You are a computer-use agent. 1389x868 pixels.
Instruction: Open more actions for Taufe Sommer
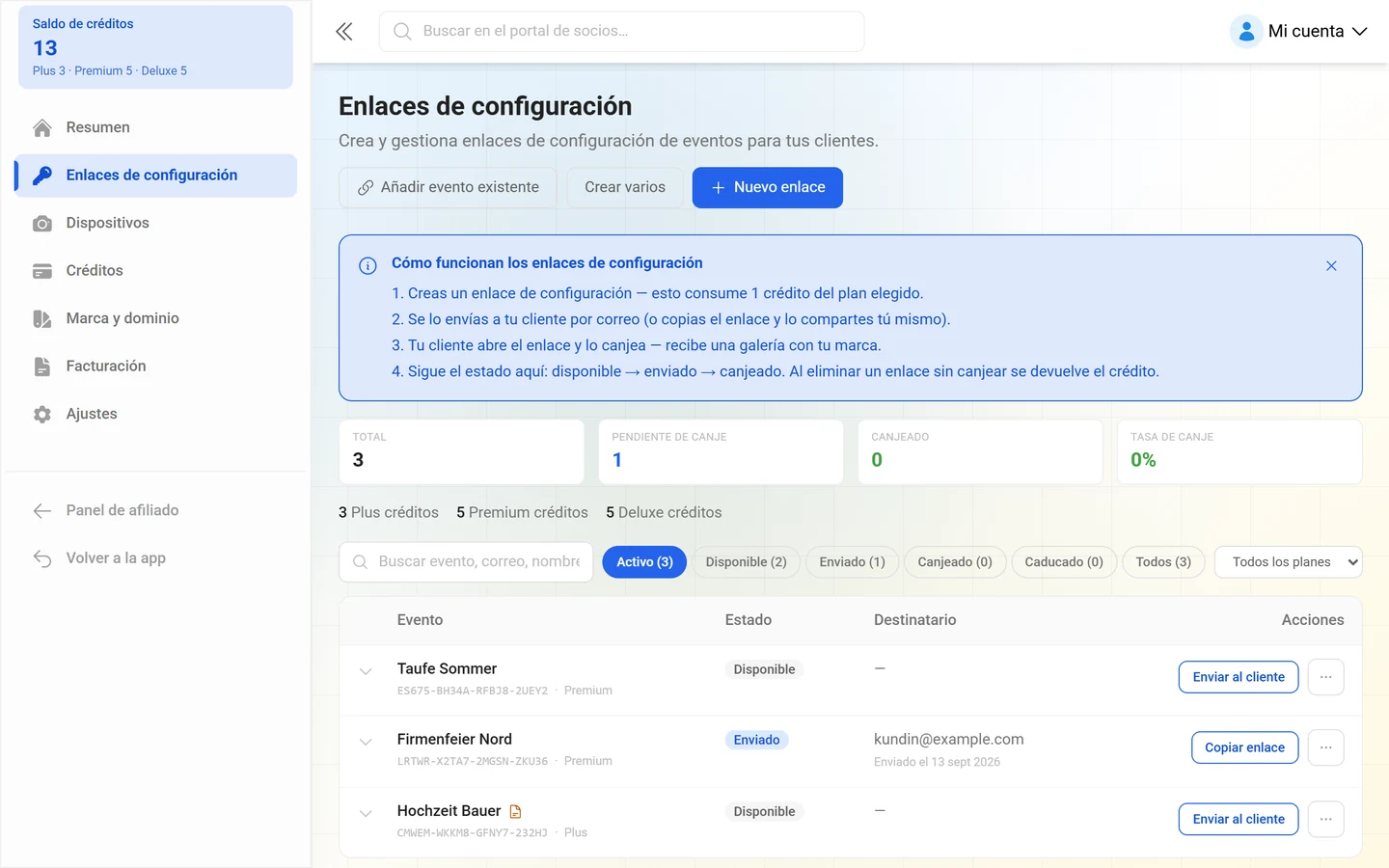1326,677
